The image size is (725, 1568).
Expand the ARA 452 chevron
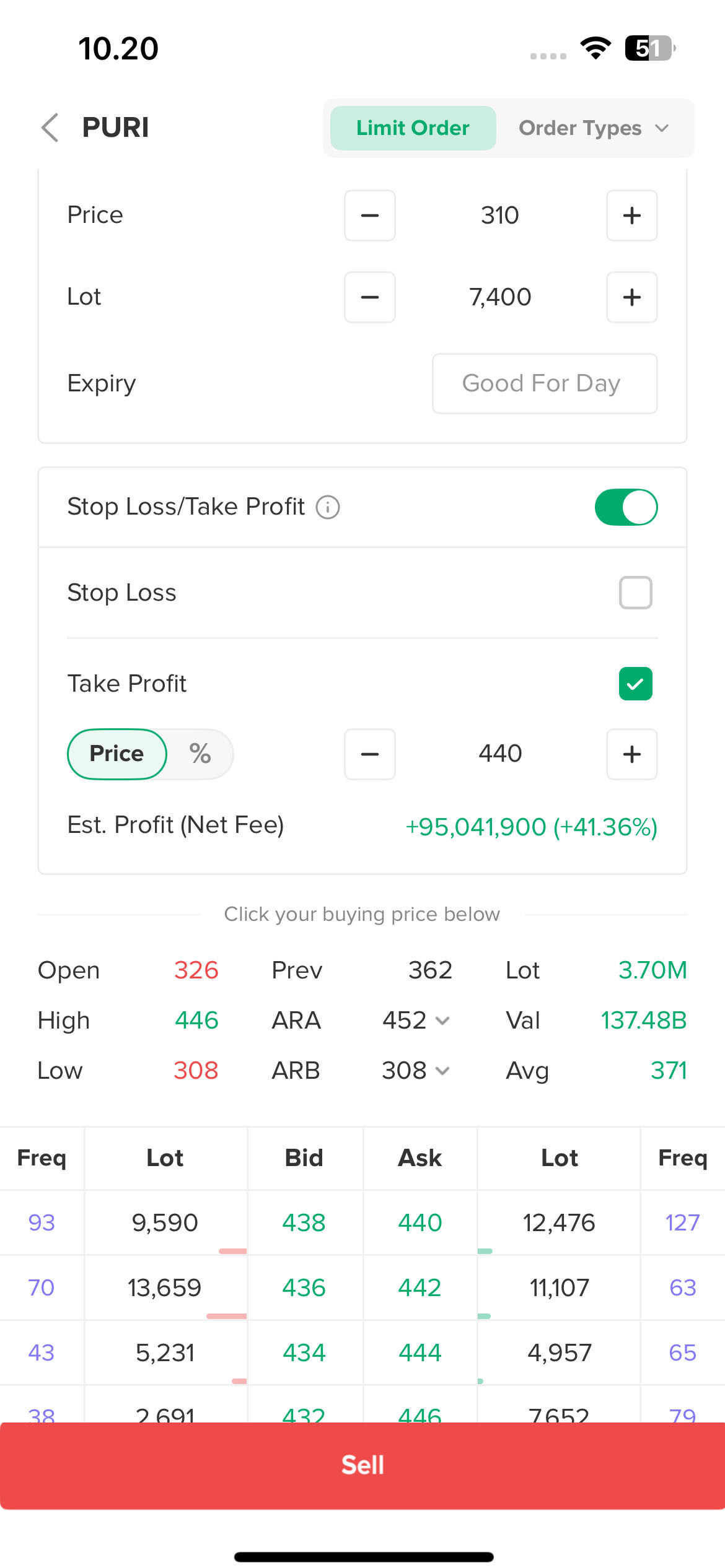click(442, 1021)
